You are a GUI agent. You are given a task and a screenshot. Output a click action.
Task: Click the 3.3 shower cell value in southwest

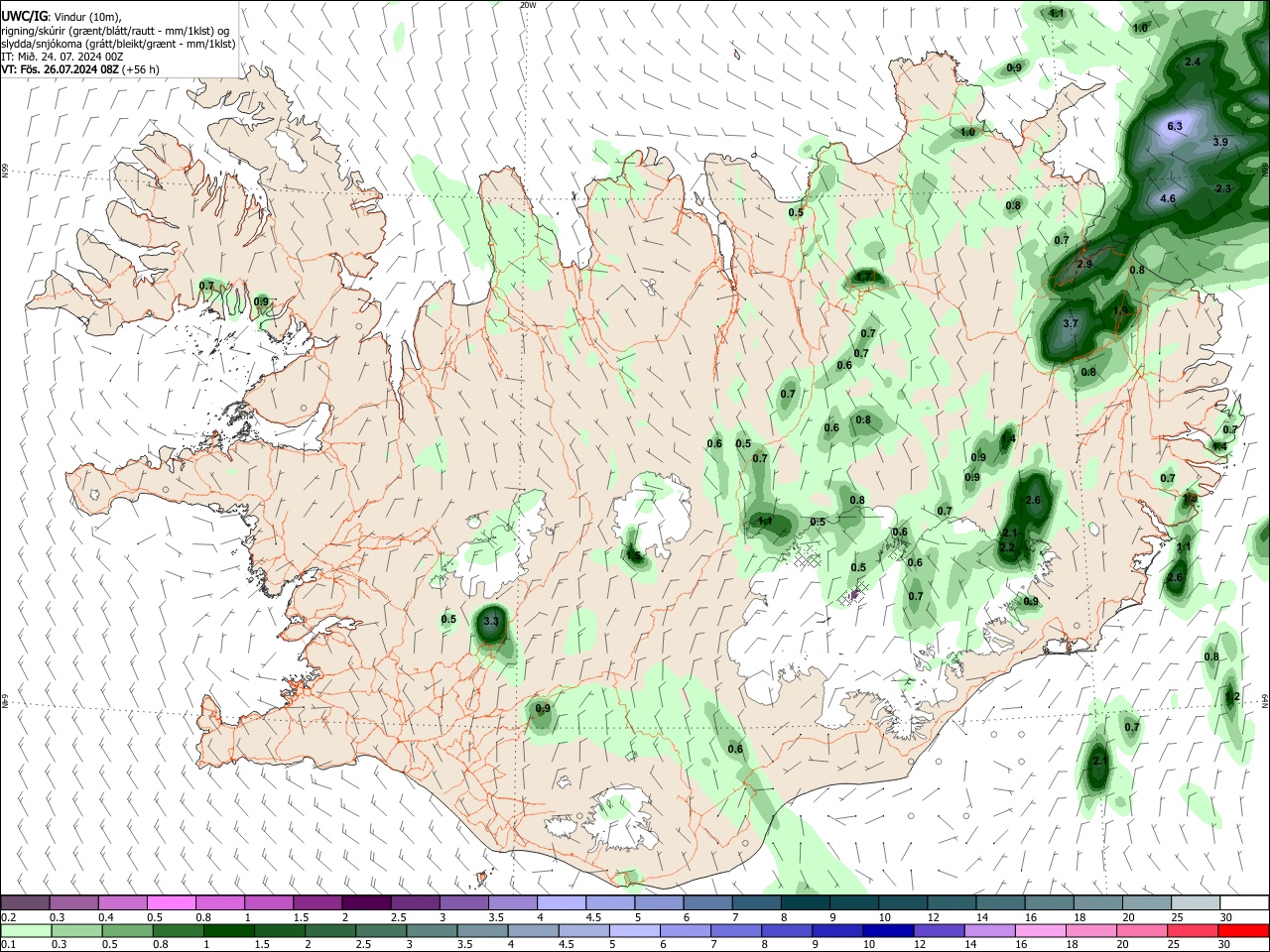click(490, 622)
